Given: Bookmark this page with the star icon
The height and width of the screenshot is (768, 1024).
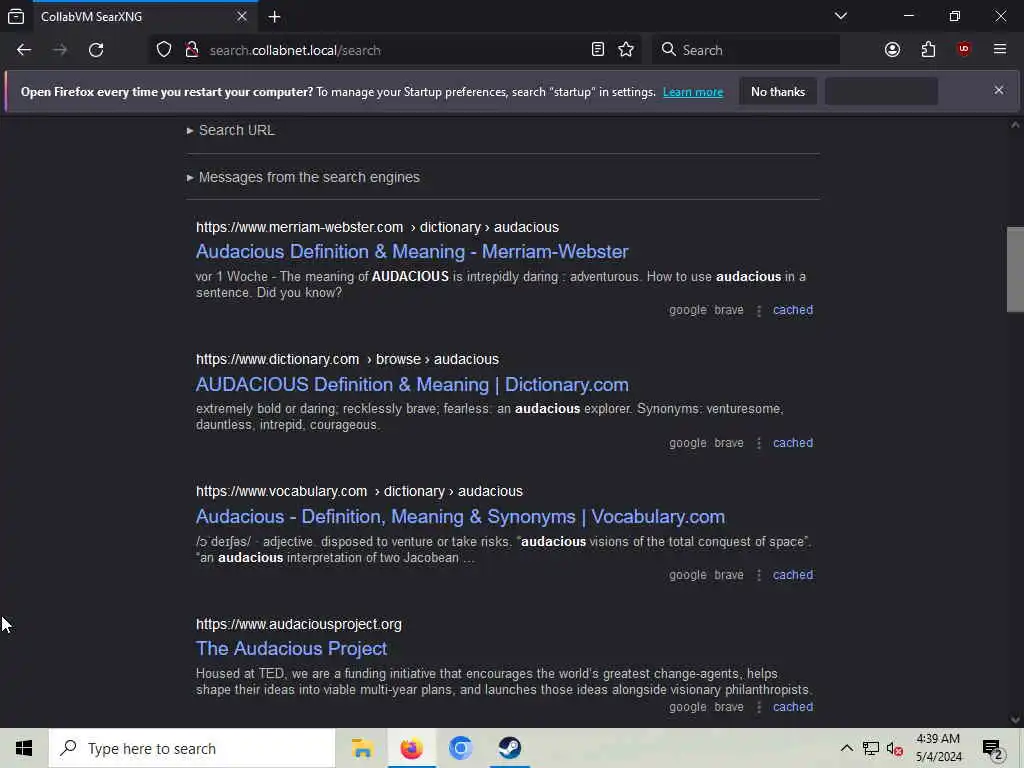Looking at the screenshot, I should coord(626,50).
